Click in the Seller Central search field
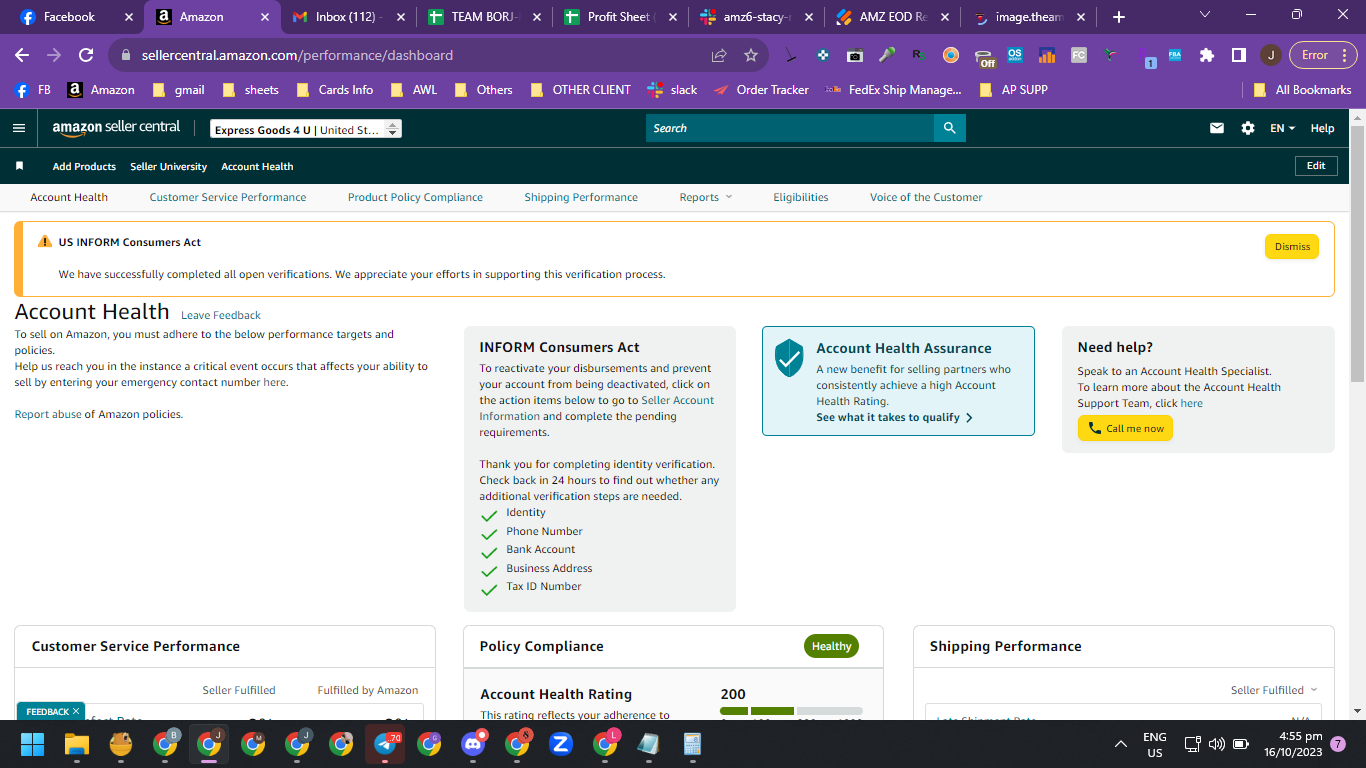Viewport: 1366px width, 768px height. click(x=790, y=128)
